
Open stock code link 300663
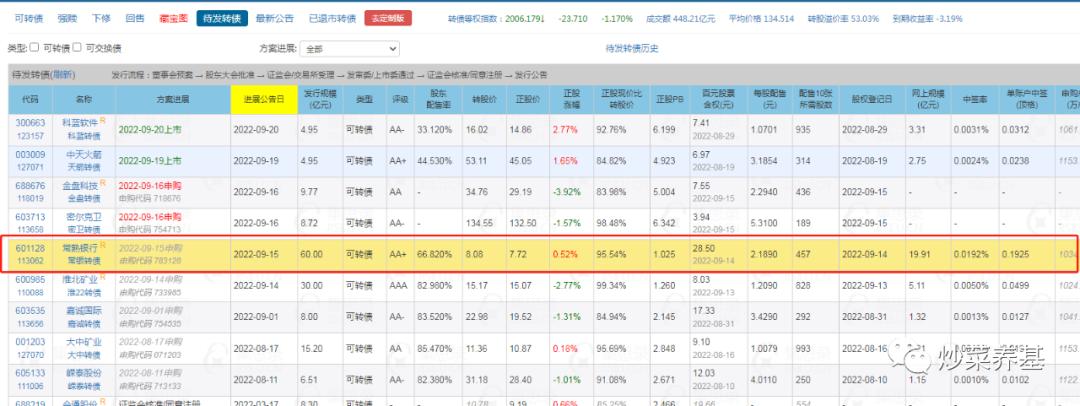pyautogui.click(x=30, y=123)
